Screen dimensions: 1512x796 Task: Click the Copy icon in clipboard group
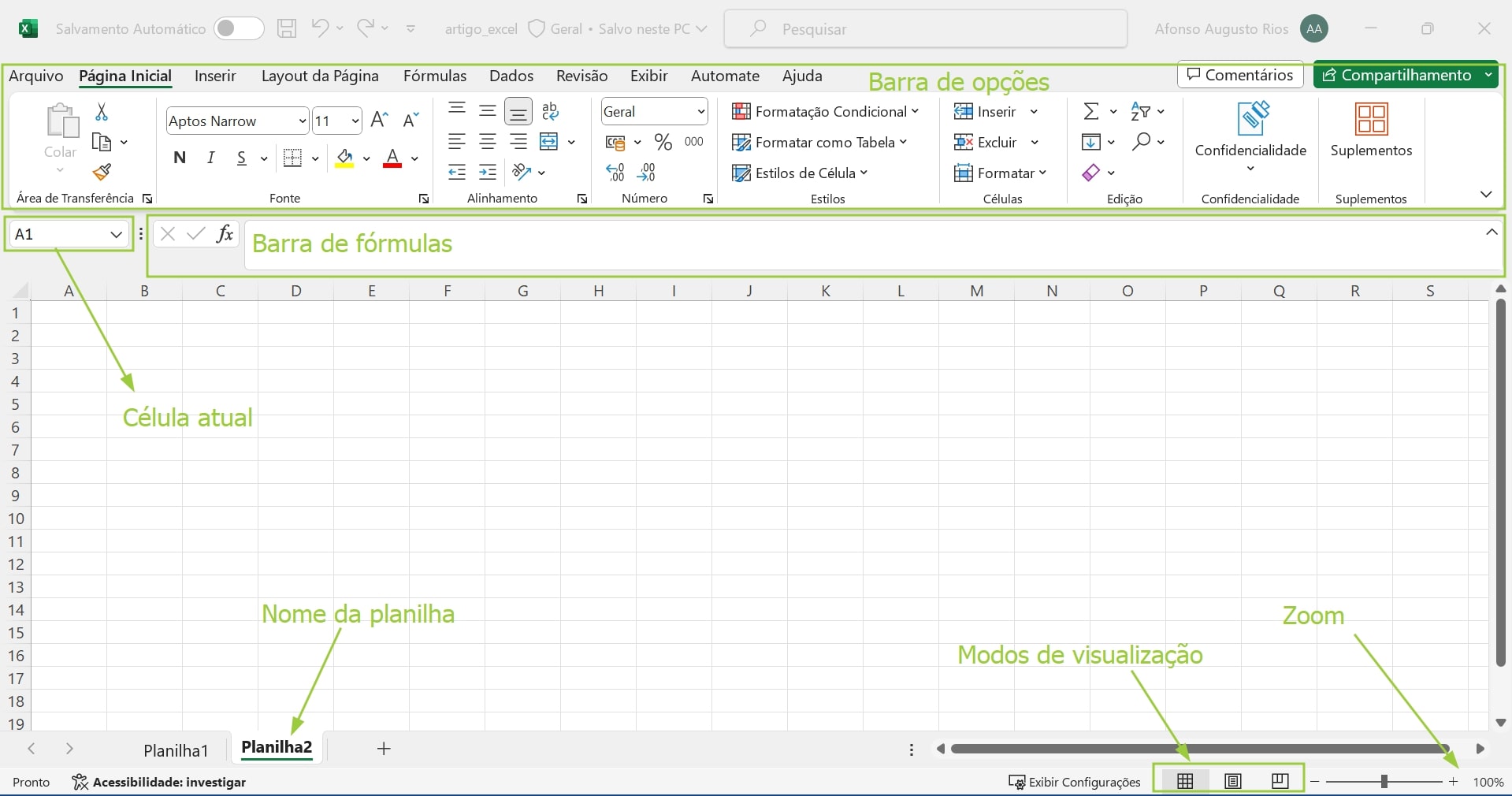click(x=102, y=142)
